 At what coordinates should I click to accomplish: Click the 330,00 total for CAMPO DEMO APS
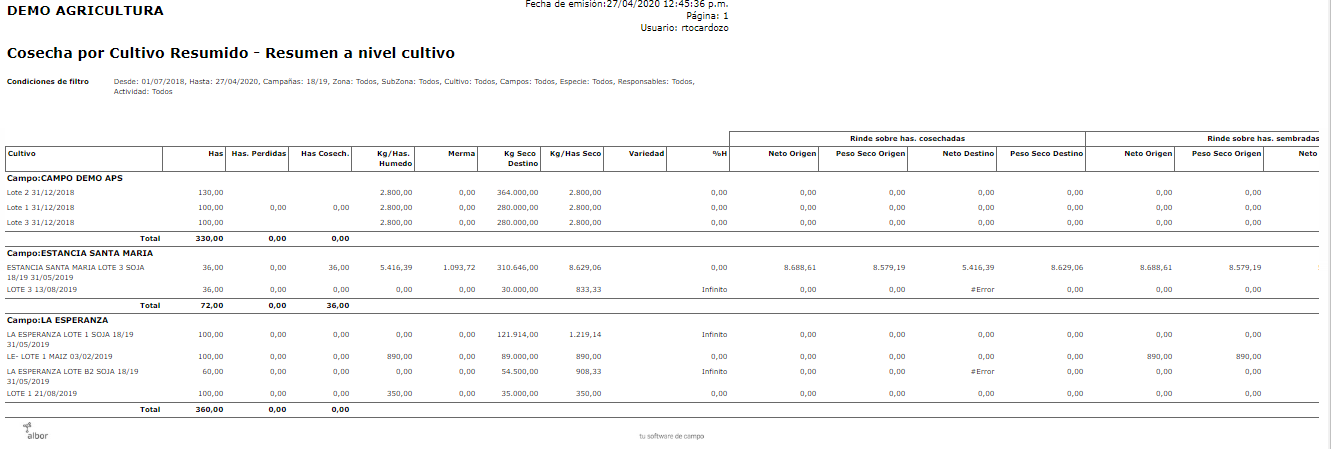[x=211, y=239]
